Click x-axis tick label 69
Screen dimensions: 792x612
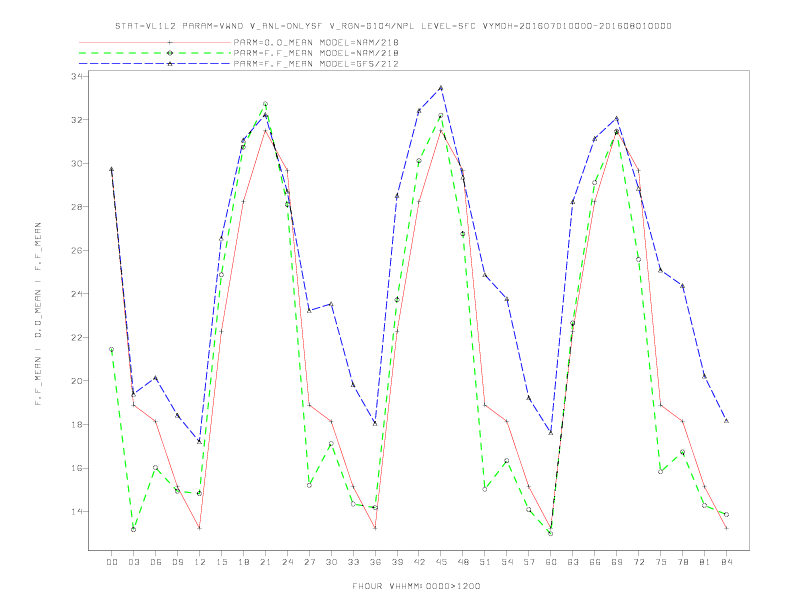point(617,562)
